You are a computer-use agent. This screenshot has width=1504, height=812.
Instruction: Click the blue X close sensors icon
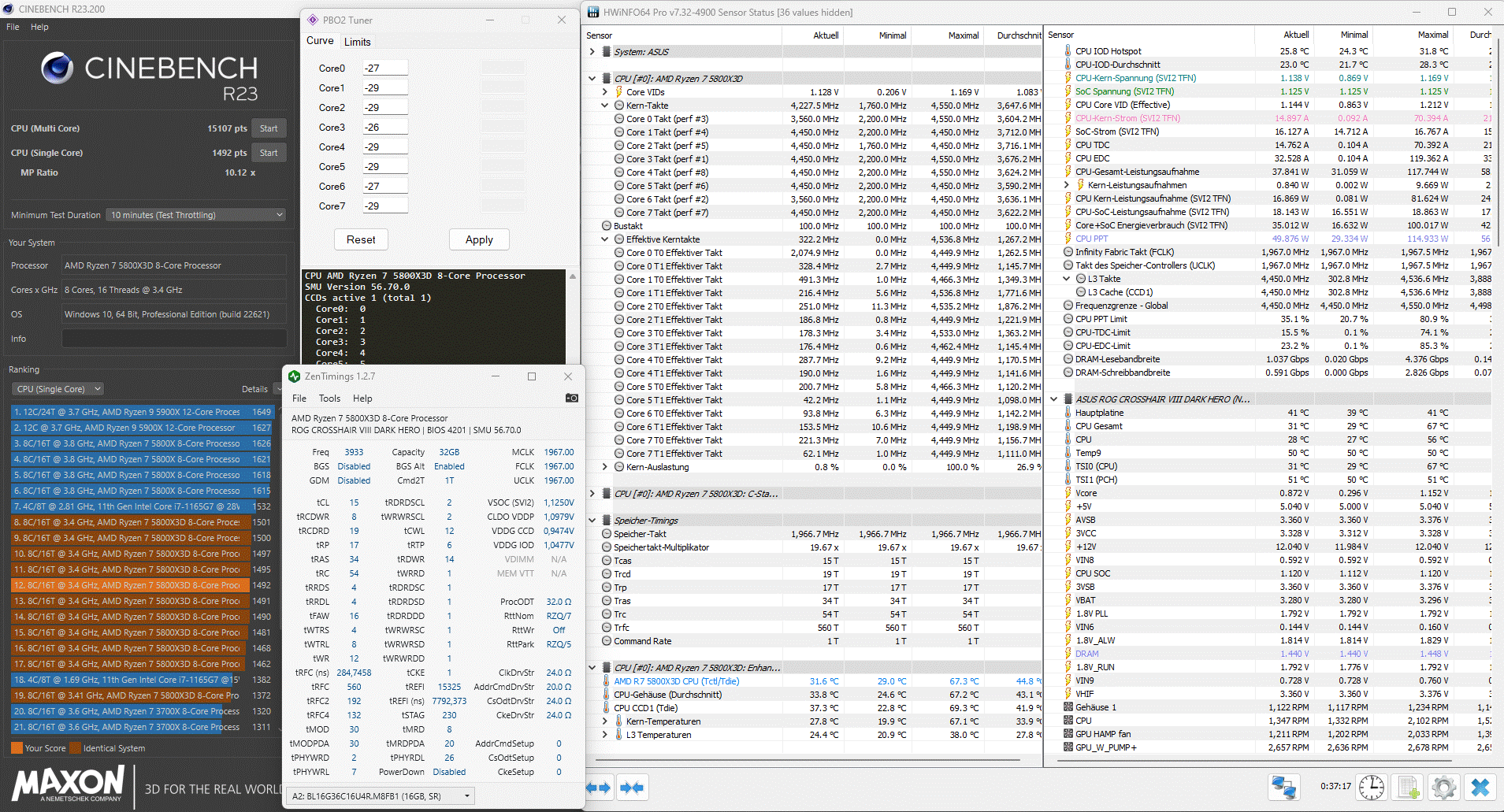(1480, 787)
